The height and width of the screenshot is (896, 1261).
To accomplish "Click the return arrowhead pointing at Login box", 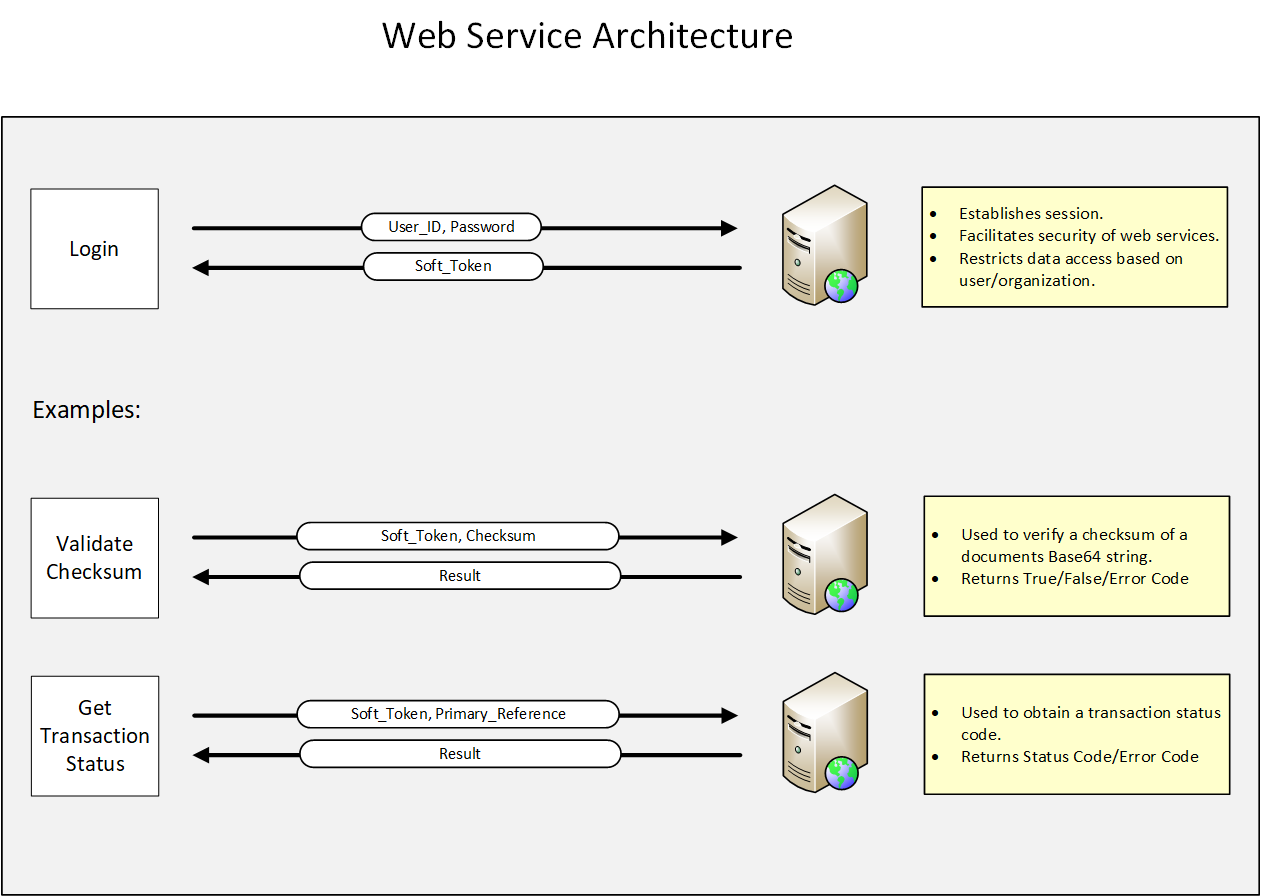I will 201,268.
